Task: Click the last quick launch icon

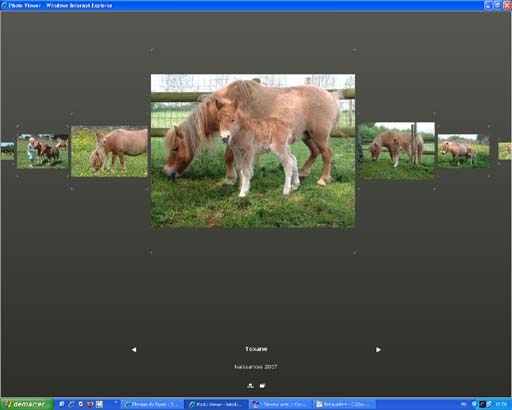Action: pos(99,404)
